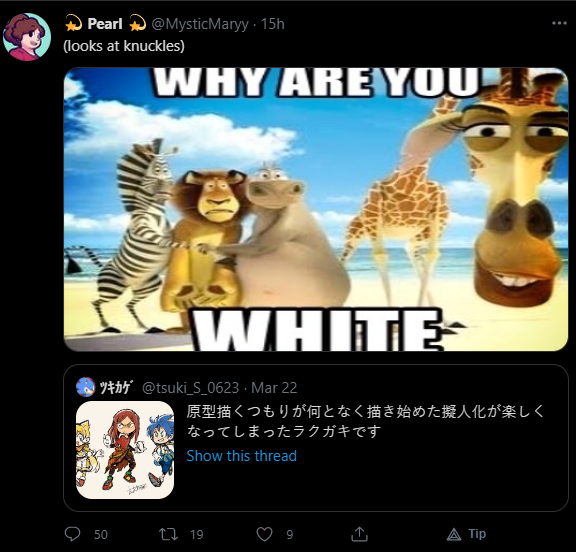Click the retweet count 19
Screen dimensions: 576x552
tap(197, 534)
